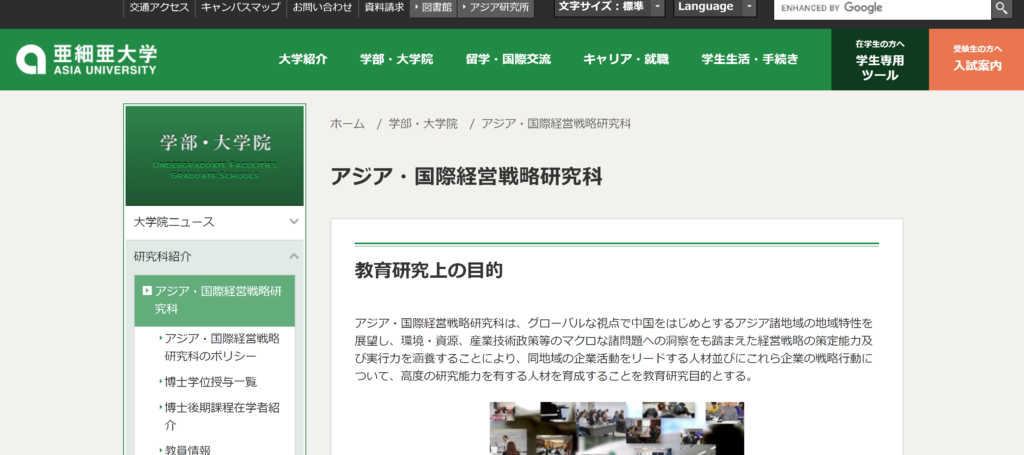Click the 学生専用ツール button
This screenshot has height=455, width=1024.
click(x=879, y=60)
